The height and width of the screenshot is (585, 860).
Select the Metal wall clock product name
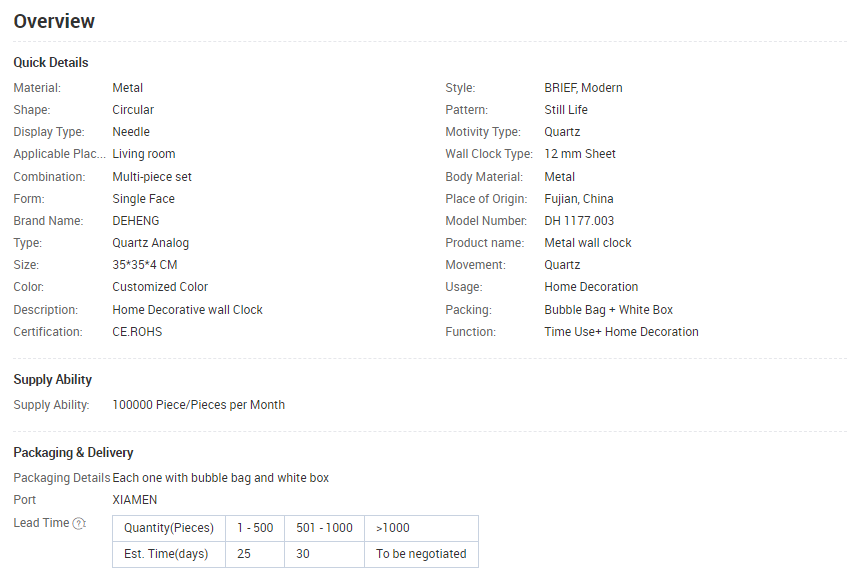pos(587,243)
